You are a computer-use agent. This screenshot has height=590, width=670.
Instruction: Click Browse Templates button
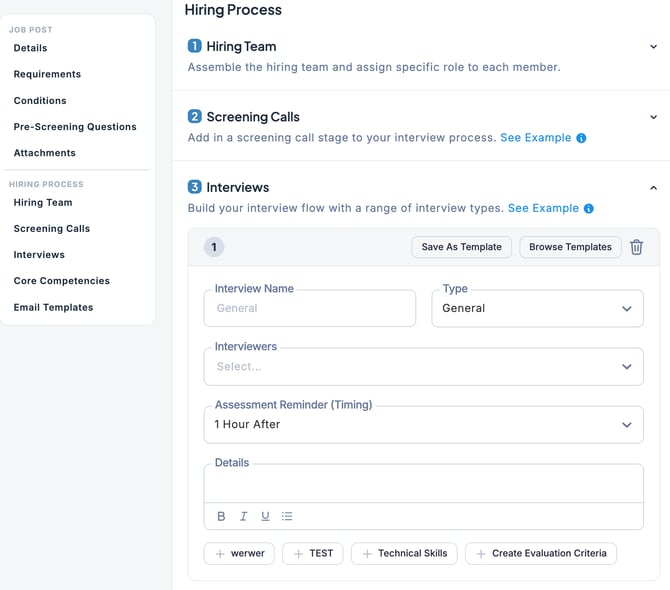pos(570,247)
